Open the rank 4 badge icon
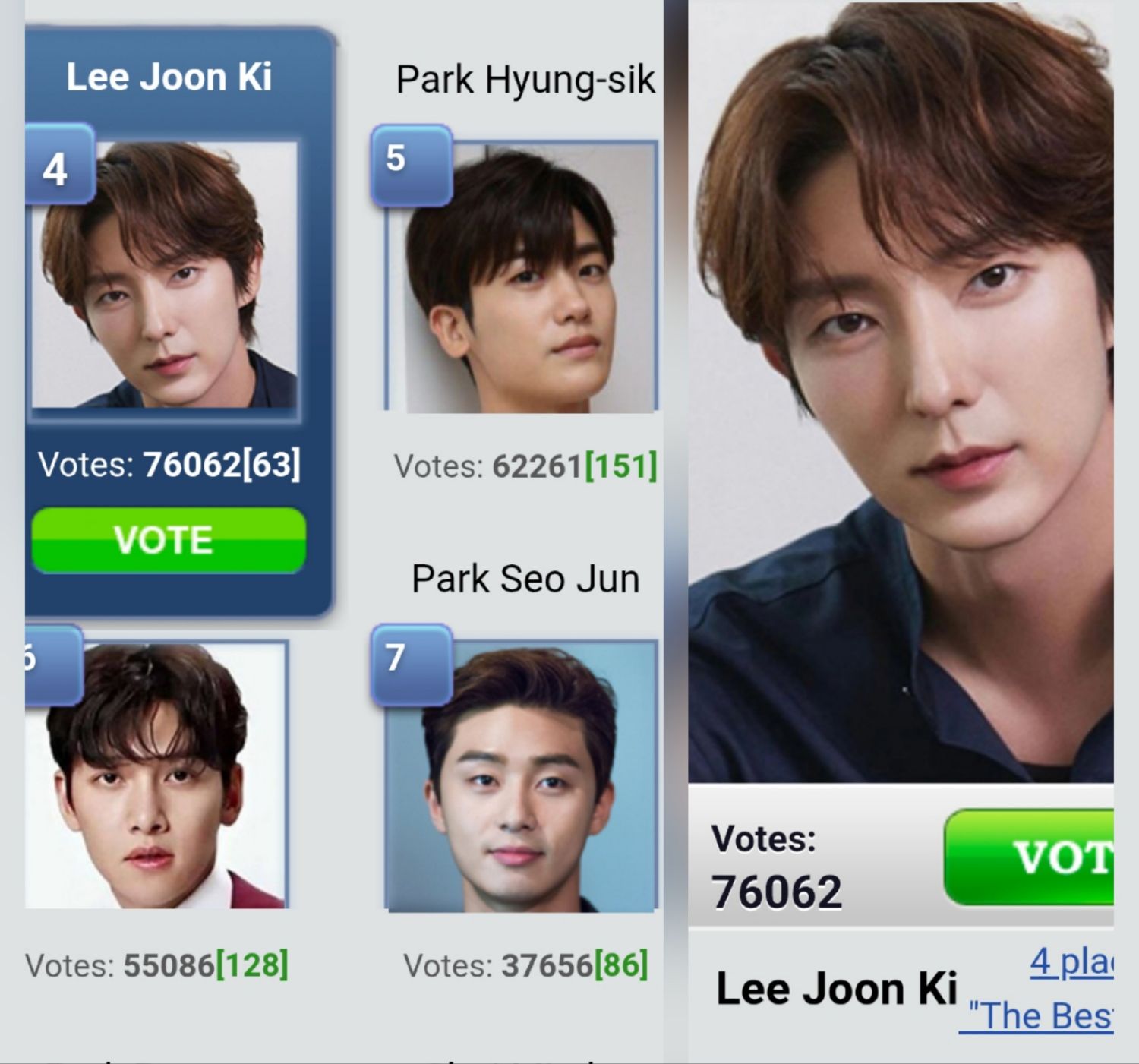1139x1064 pixels. (60, 165)
